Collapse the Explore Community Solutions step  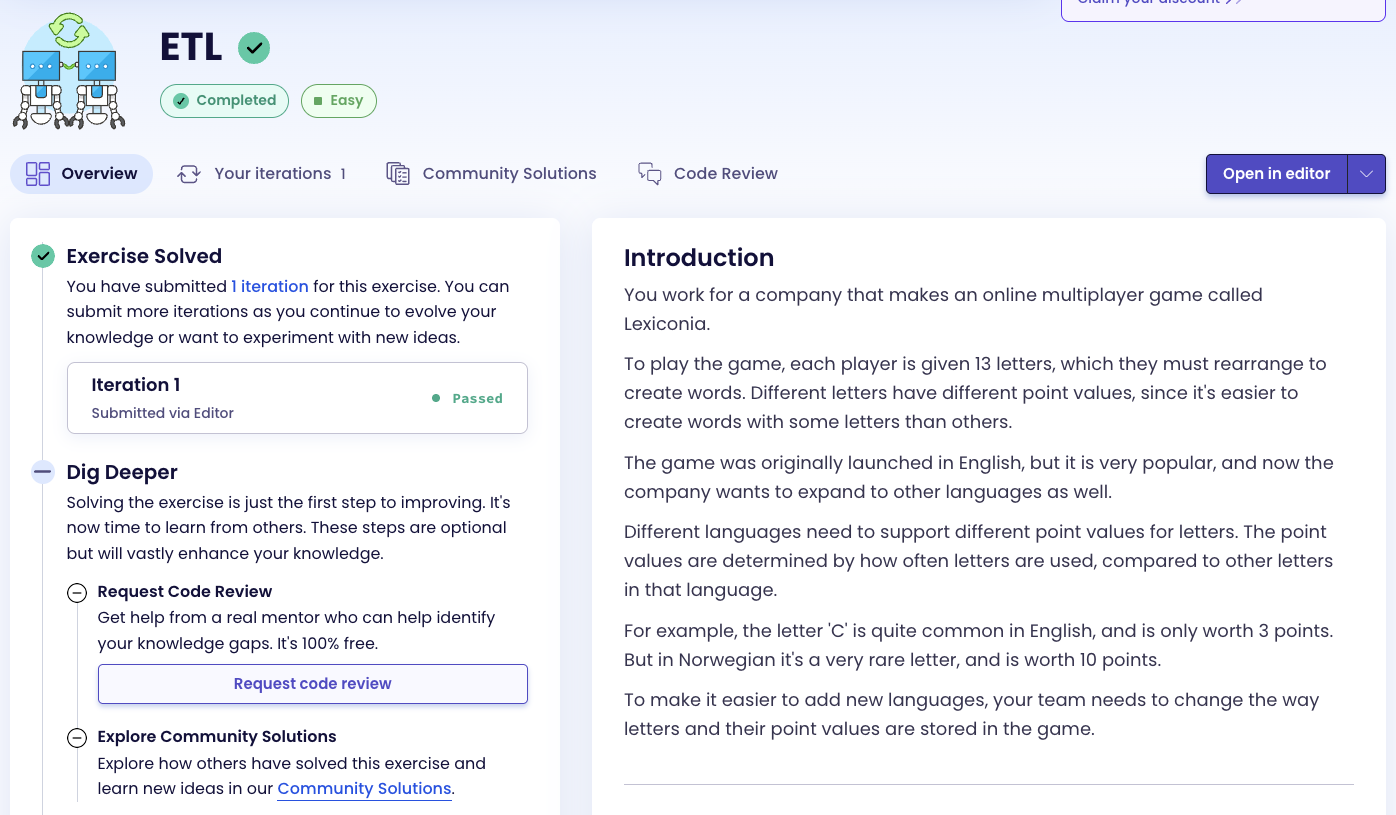(x=77, y=738)
